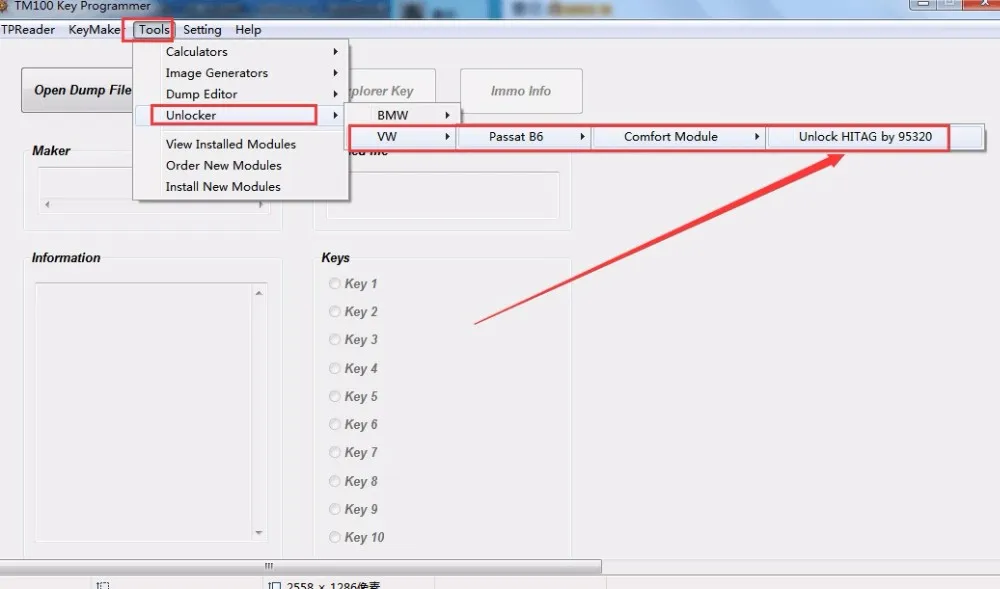Viewport: 1000px width, 589px height.
Task: Click Information box scroll up arrow
Action: pyautogui.click(x=259, y=293)
